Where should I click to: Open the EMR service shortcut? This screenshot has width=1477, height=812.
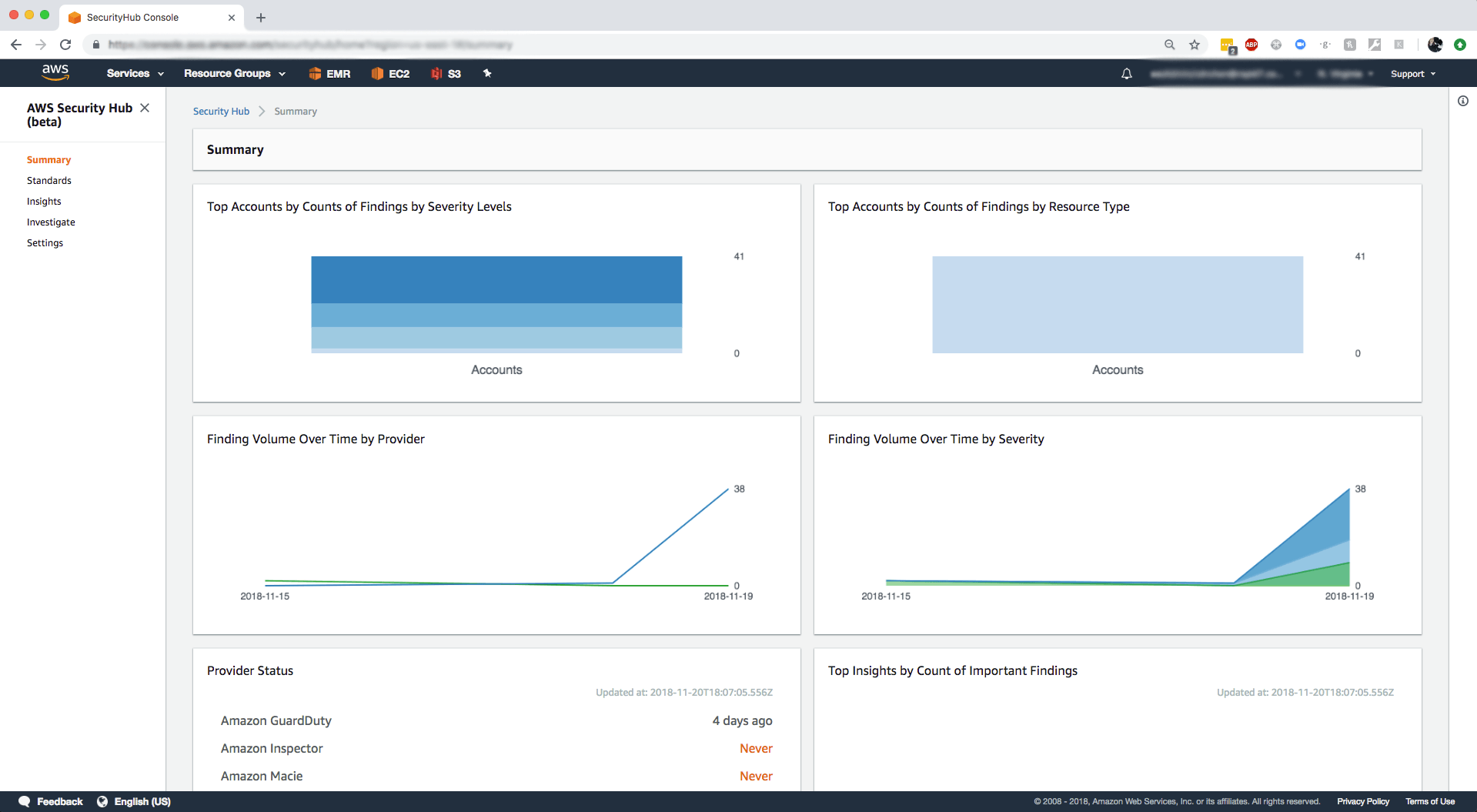329,74
